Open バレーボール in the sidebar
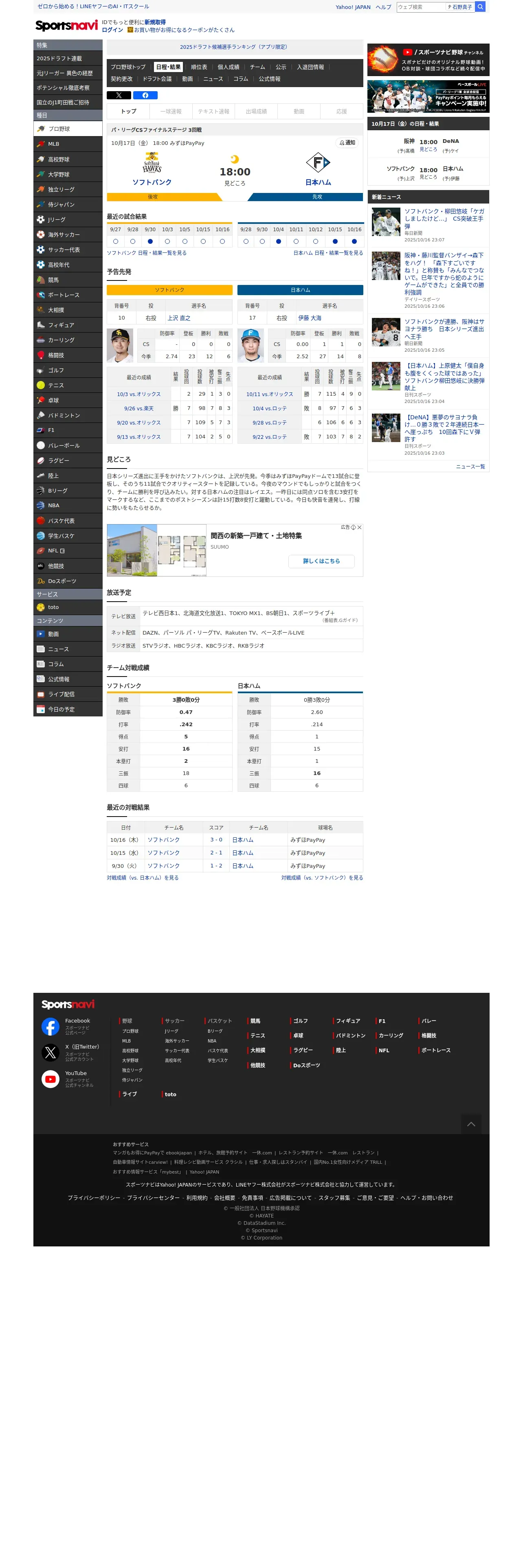Viewport: 523px width, 1568px height. (68, 446)
